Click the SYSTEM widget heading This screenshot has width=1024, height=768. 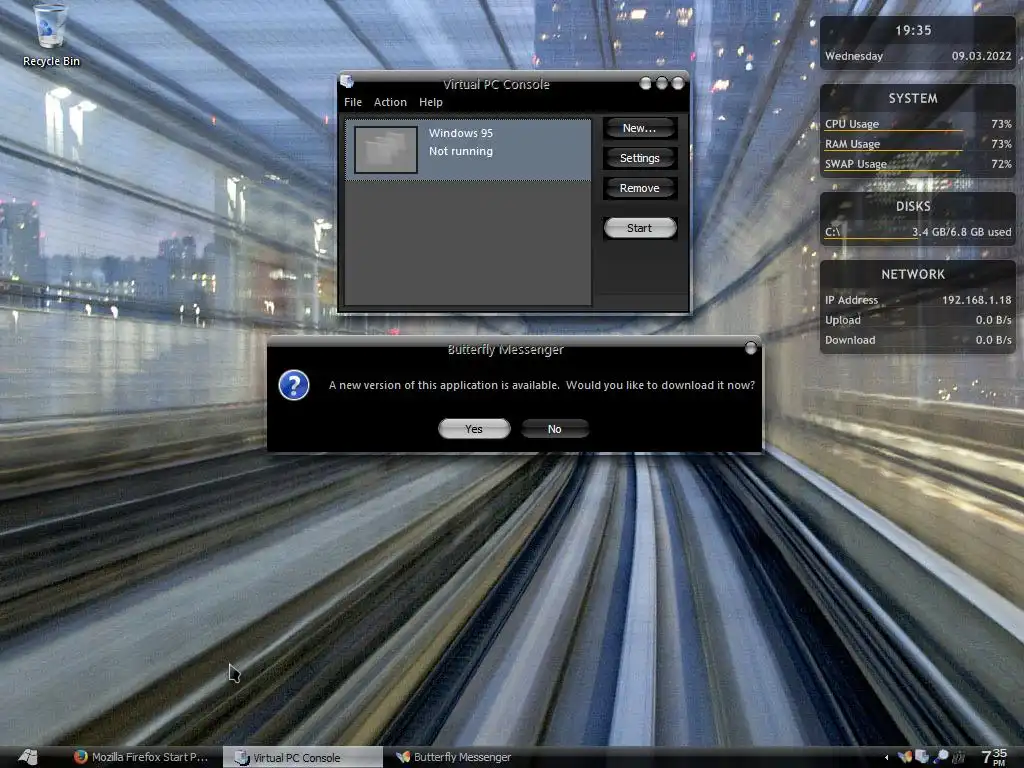pos(912,99)
